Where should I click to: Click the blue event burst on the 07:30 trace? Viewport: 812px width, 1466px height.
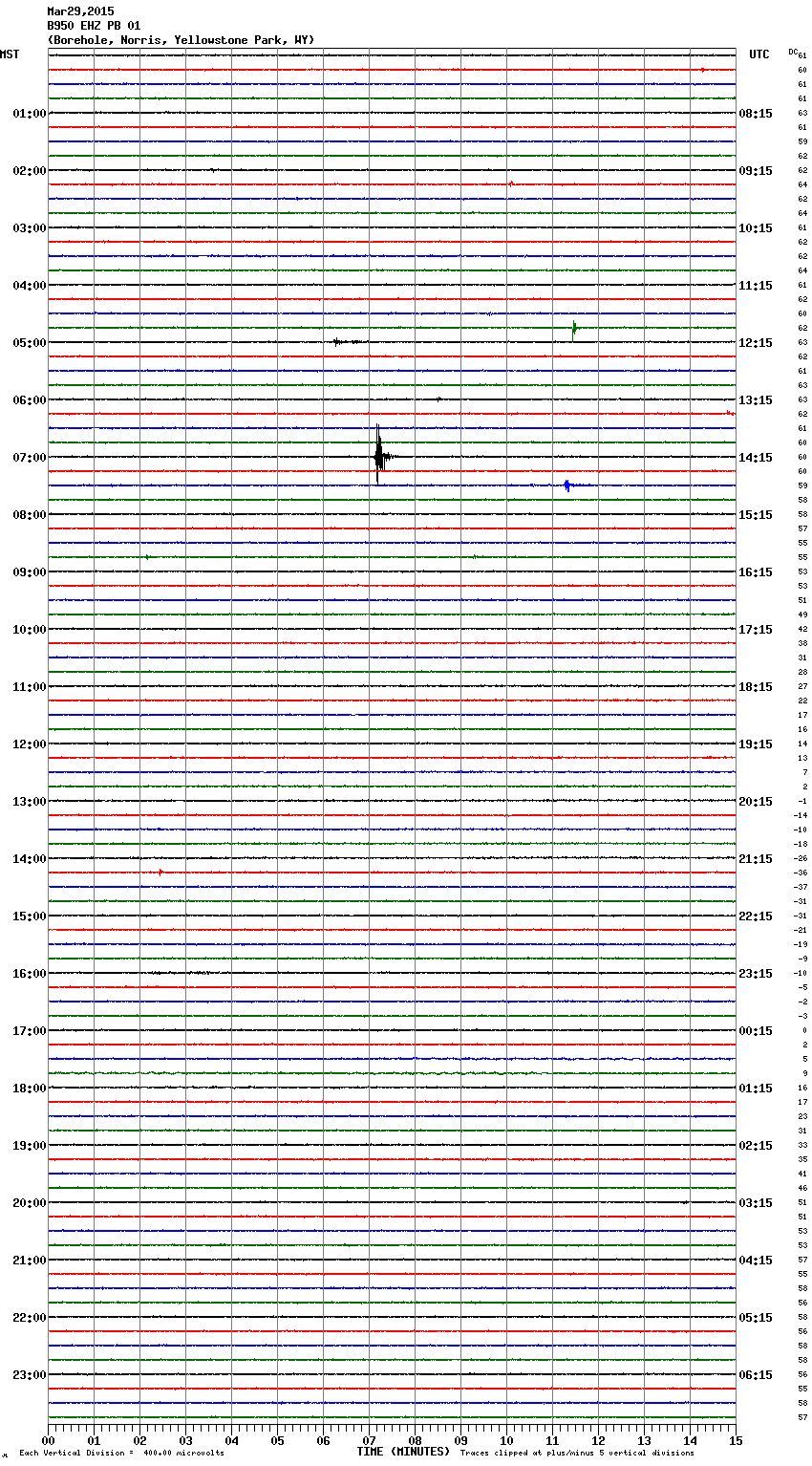[567, 485]
